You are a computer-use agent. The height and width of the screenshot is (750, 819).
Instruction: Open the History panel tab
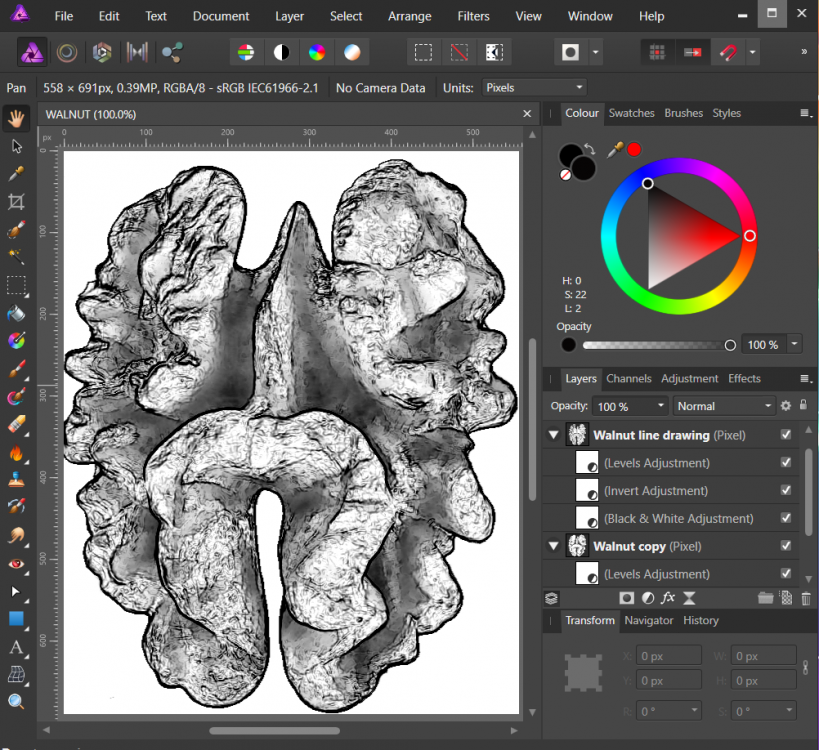click(x=700, y=620)
